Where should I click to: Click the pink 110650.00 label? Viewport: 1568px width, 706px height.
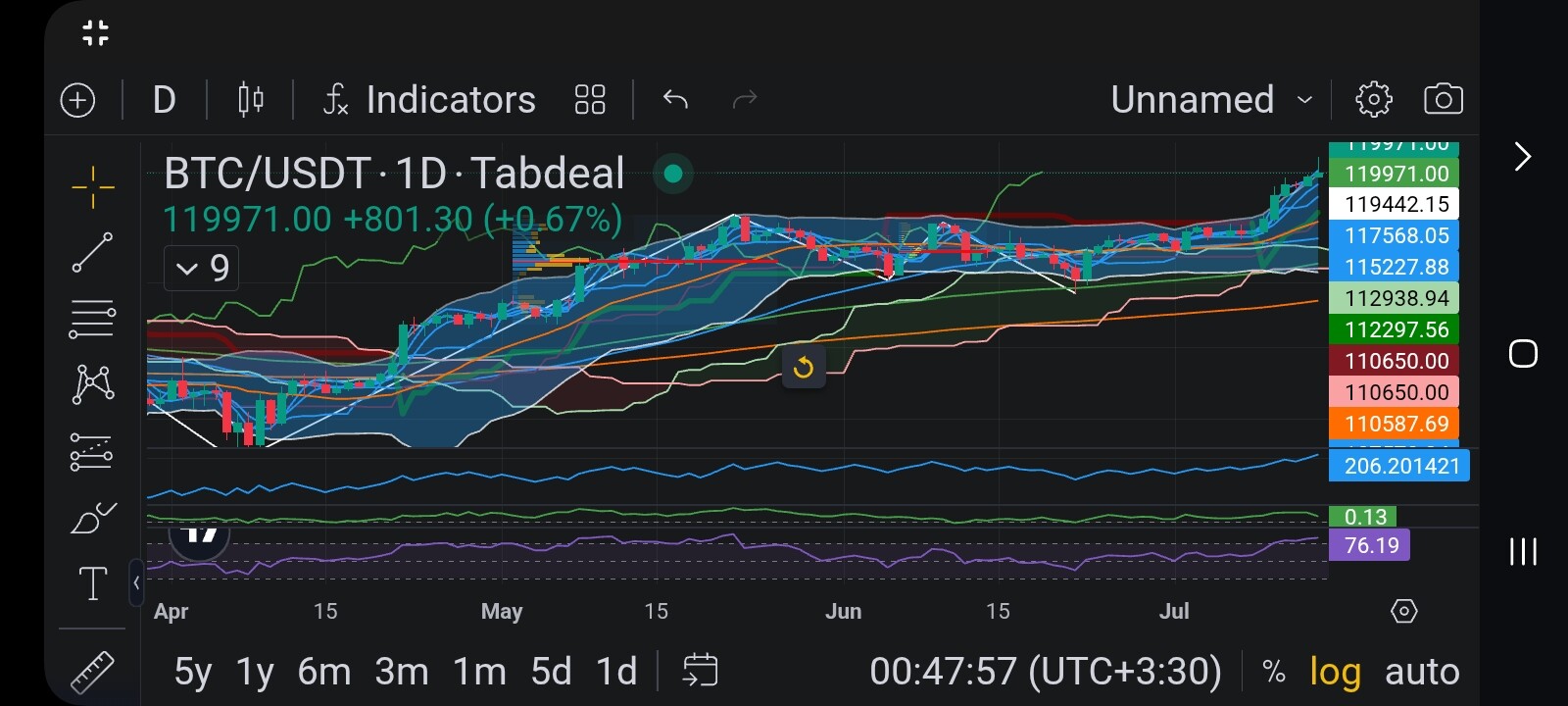click(1395, 392)
